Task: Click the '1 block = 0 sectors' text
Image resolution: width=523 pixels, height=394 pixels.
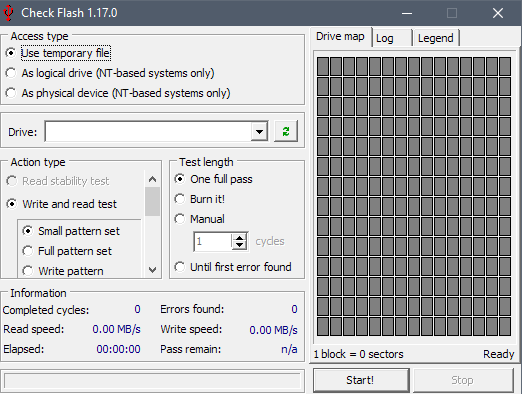Action: click(359, 354)
